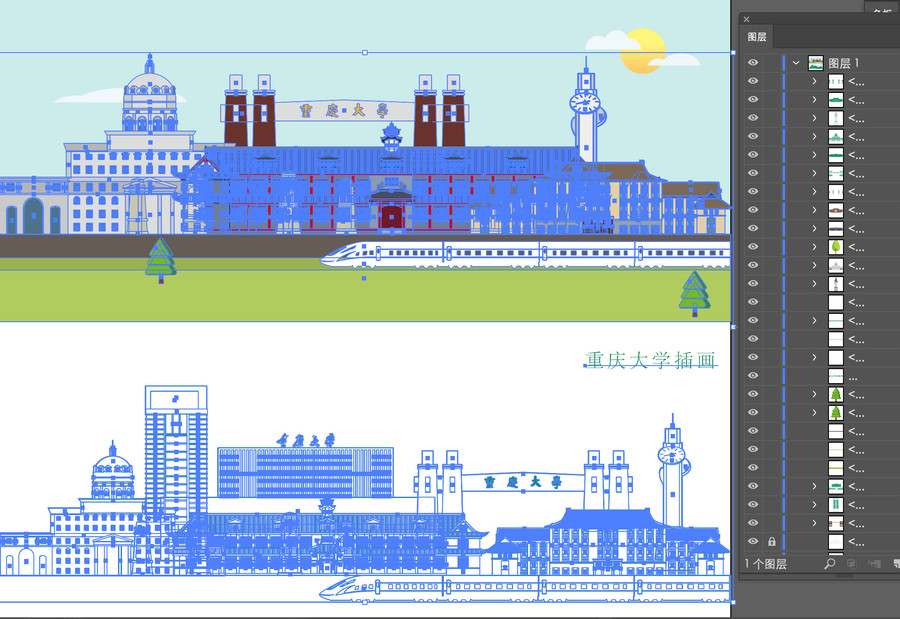Viewport: 900px width, 619px height.
Task: Click the gray clock tower layer thumbnail
Action: tap(836, 284)
